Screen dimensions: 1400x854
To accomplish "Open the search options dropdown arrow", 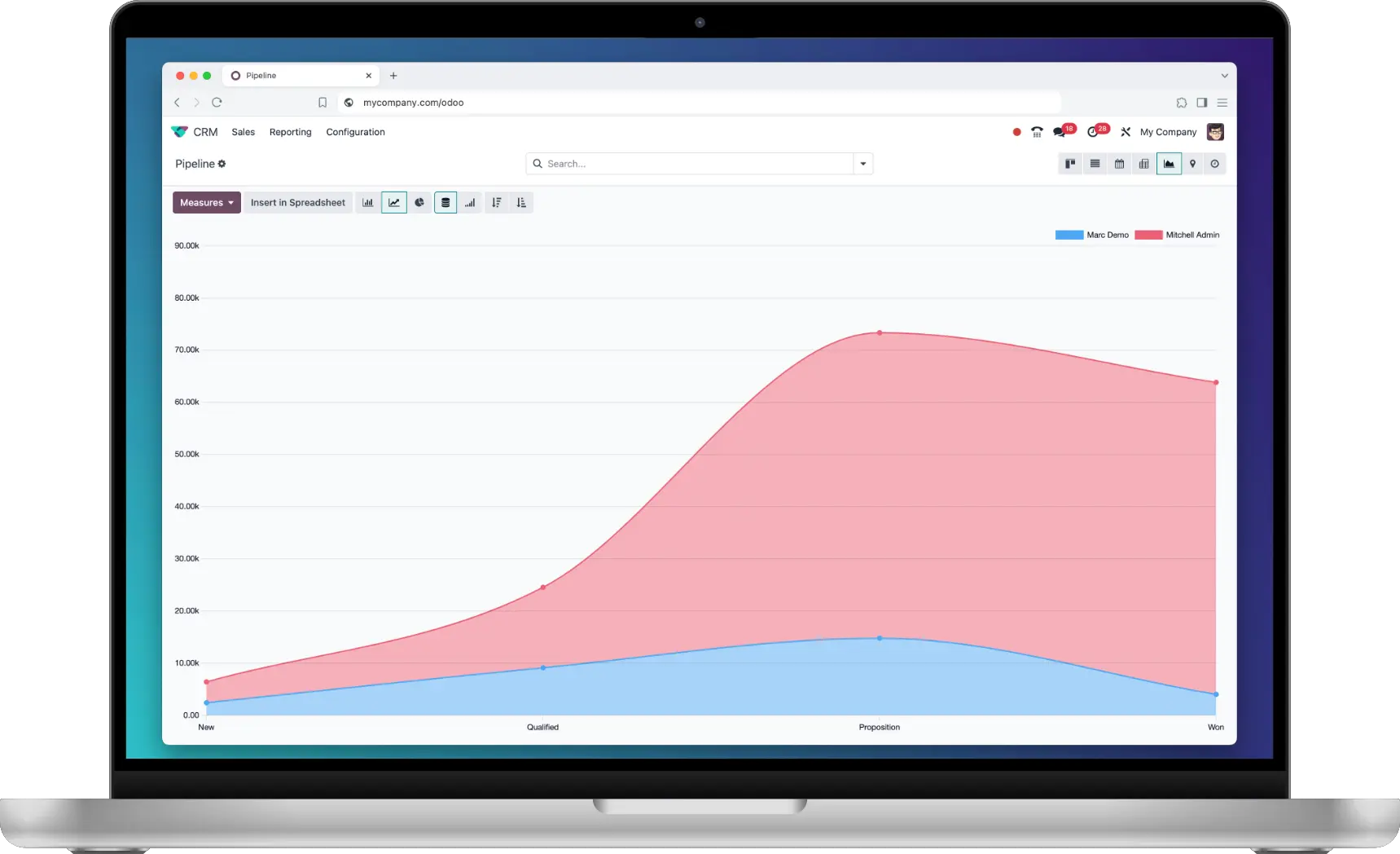I will (x=862, y=164).
